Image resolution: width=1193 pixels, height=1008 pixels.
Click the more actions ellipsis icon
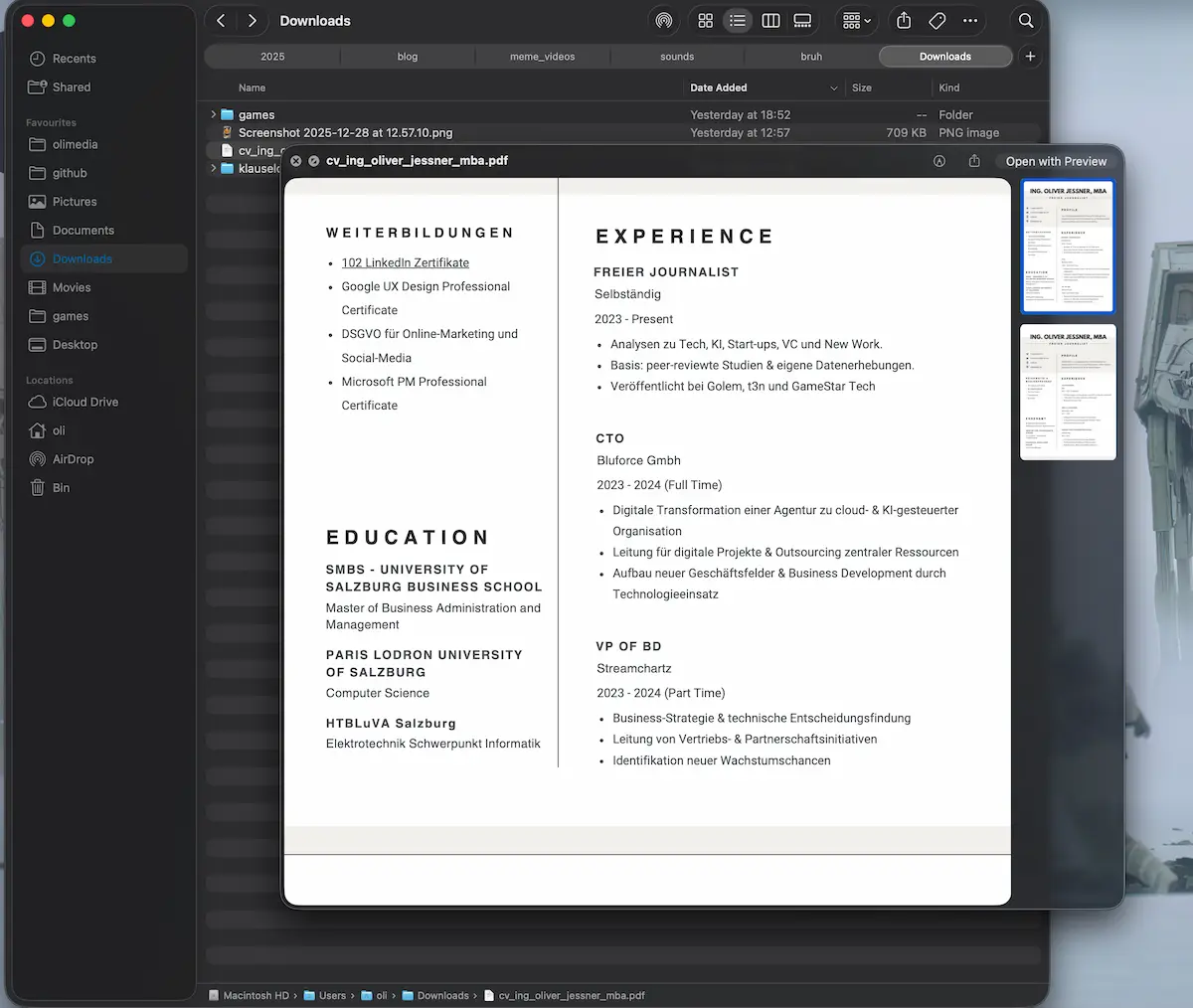[969, 20]
